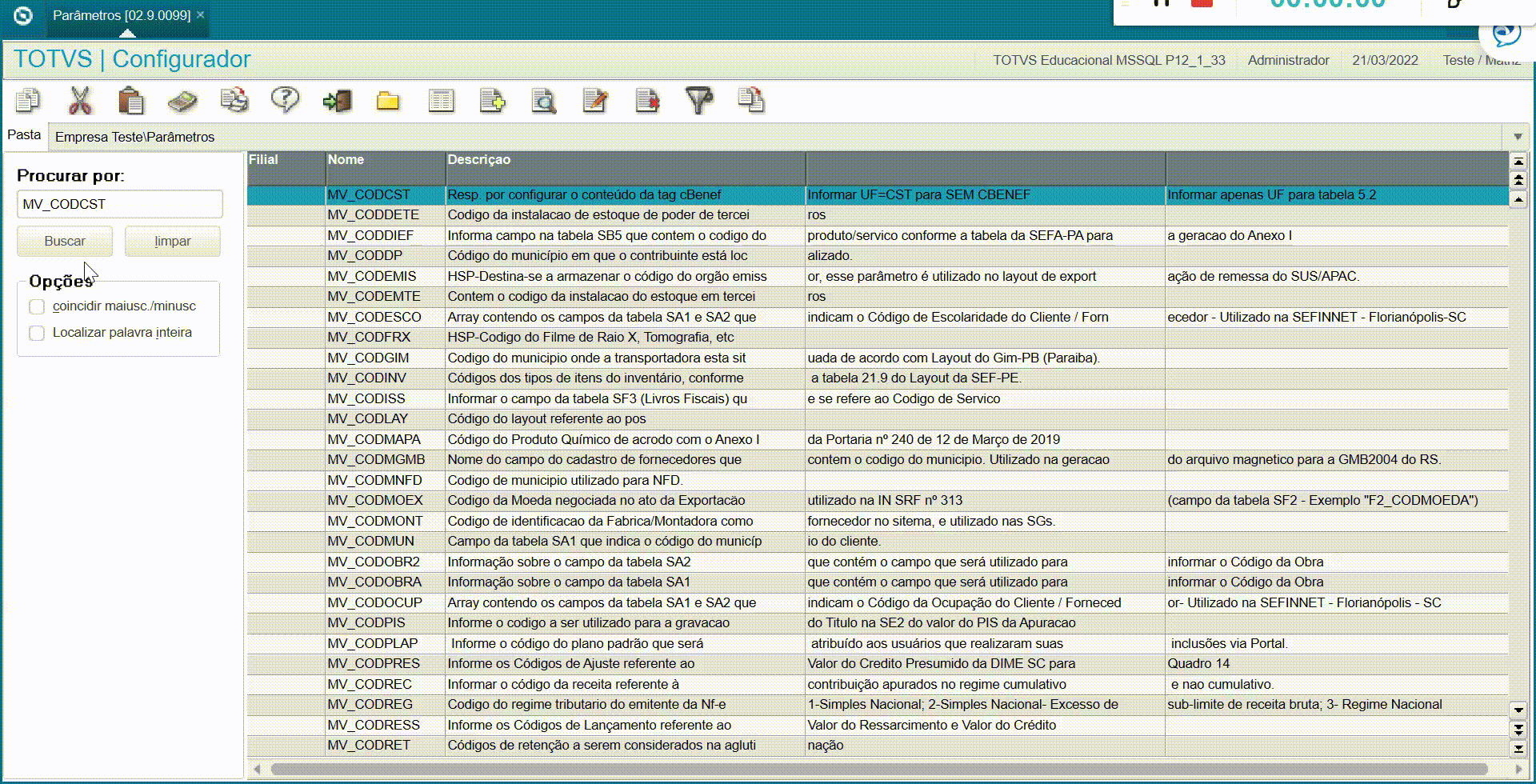The image size is (1536, 784).
Task: Enable the 'Localizar palavra inteira' checkbox
Action: [x=37, y=333]
